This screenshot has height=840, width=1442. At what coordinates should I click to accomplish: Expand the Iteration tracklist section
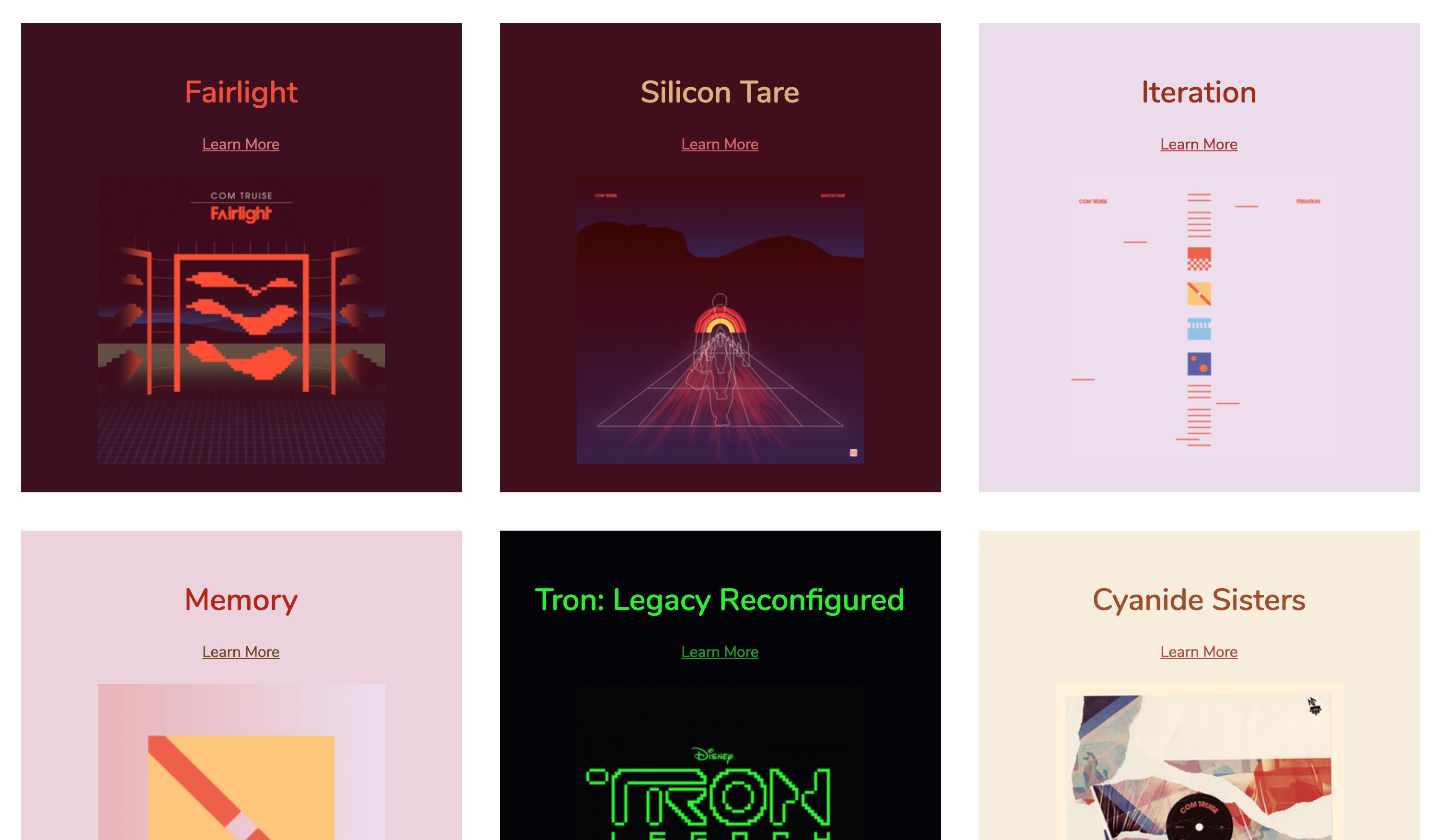[x=1198, y=143]
